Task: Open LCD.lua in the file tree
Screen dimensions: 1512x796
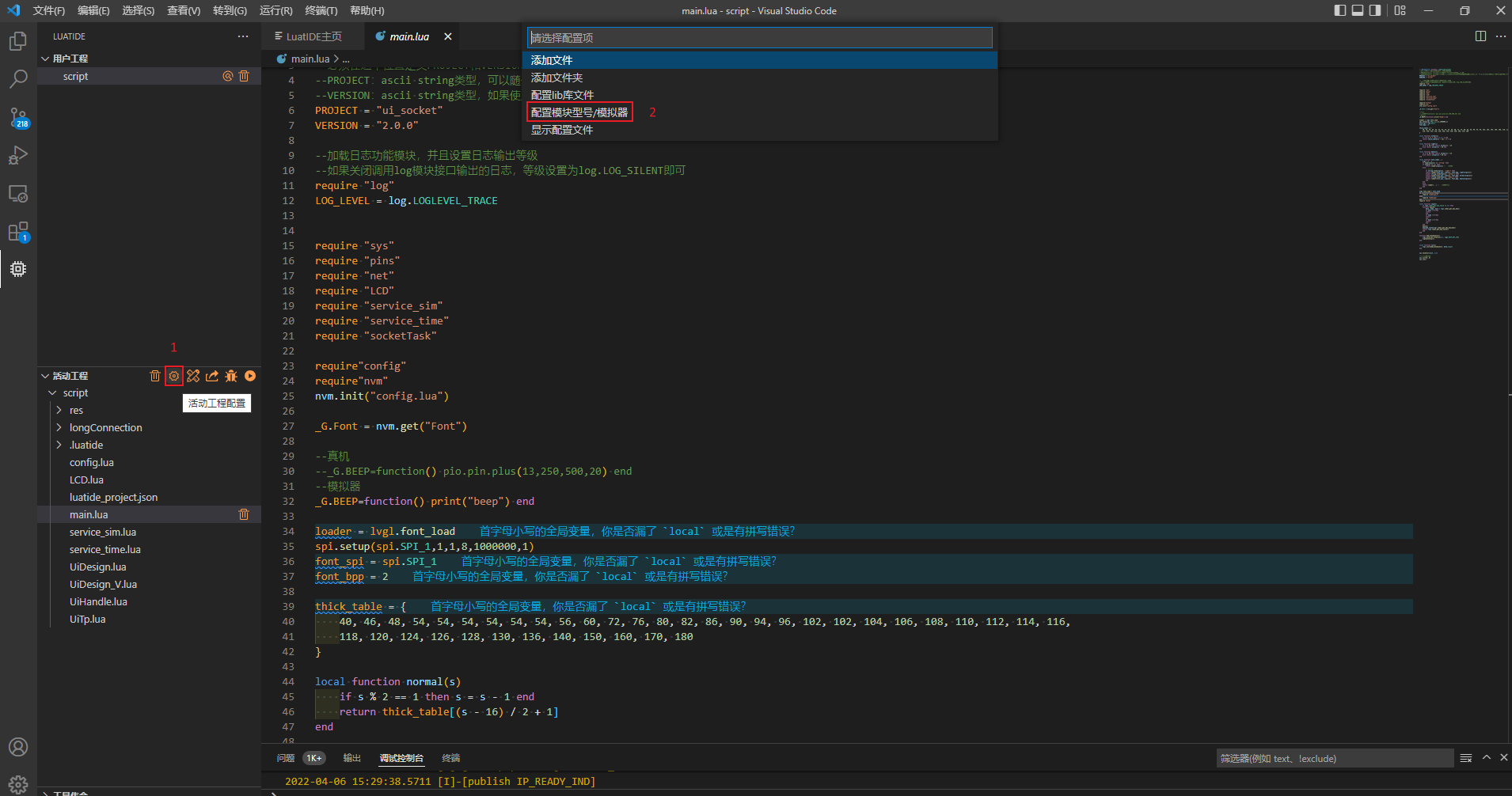Action: tap(86, 479)
